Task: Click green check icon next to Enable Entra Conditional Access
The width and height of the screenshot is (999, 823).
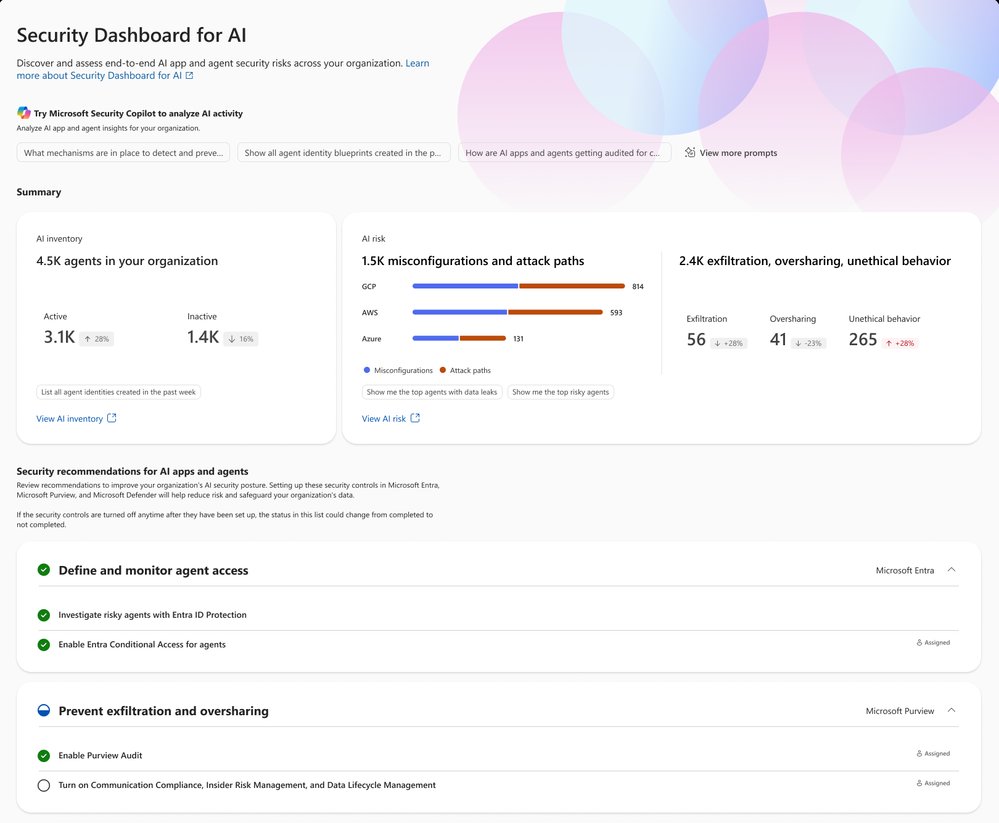Action: click(x=43, y=645)
